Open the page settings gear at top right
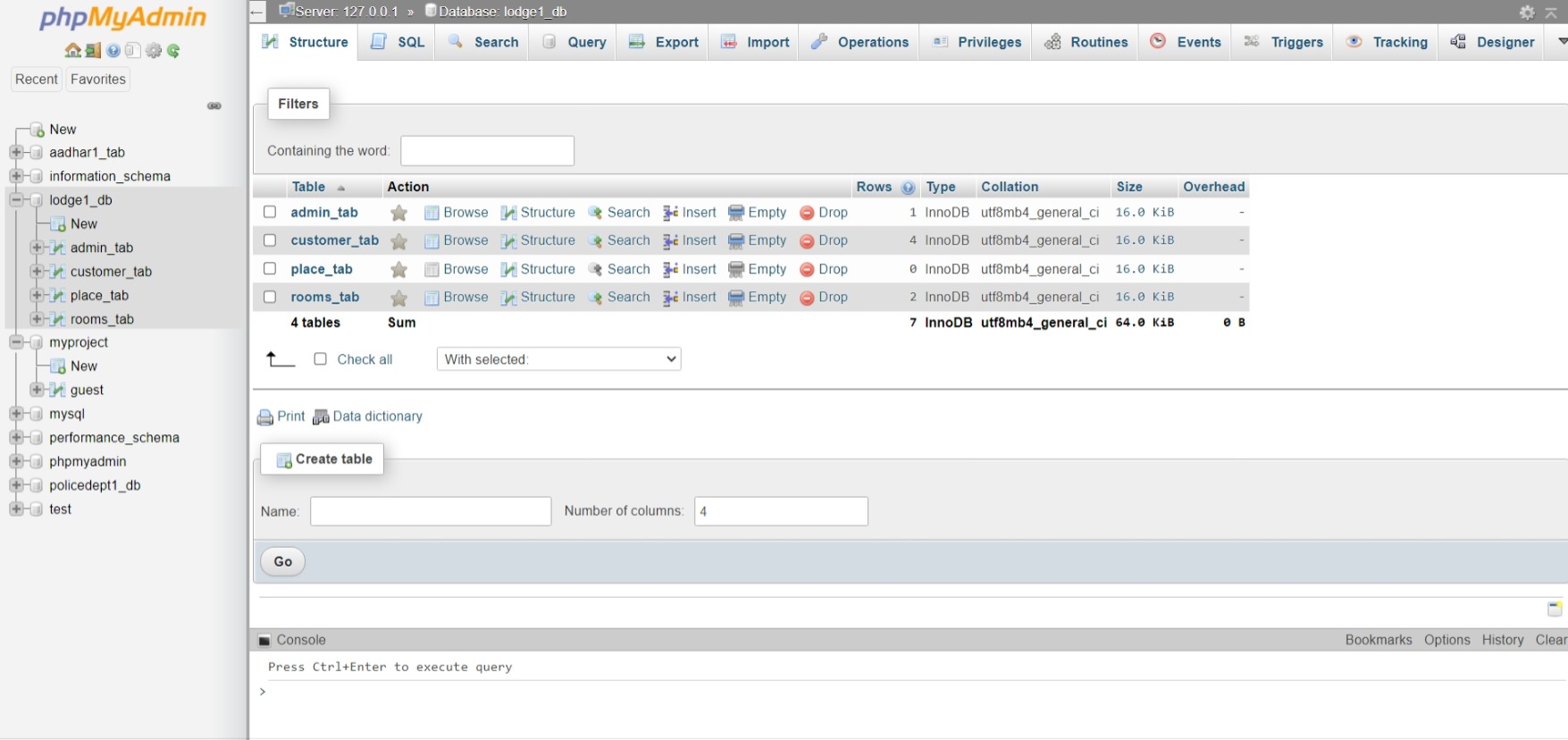 (1527, 13)
